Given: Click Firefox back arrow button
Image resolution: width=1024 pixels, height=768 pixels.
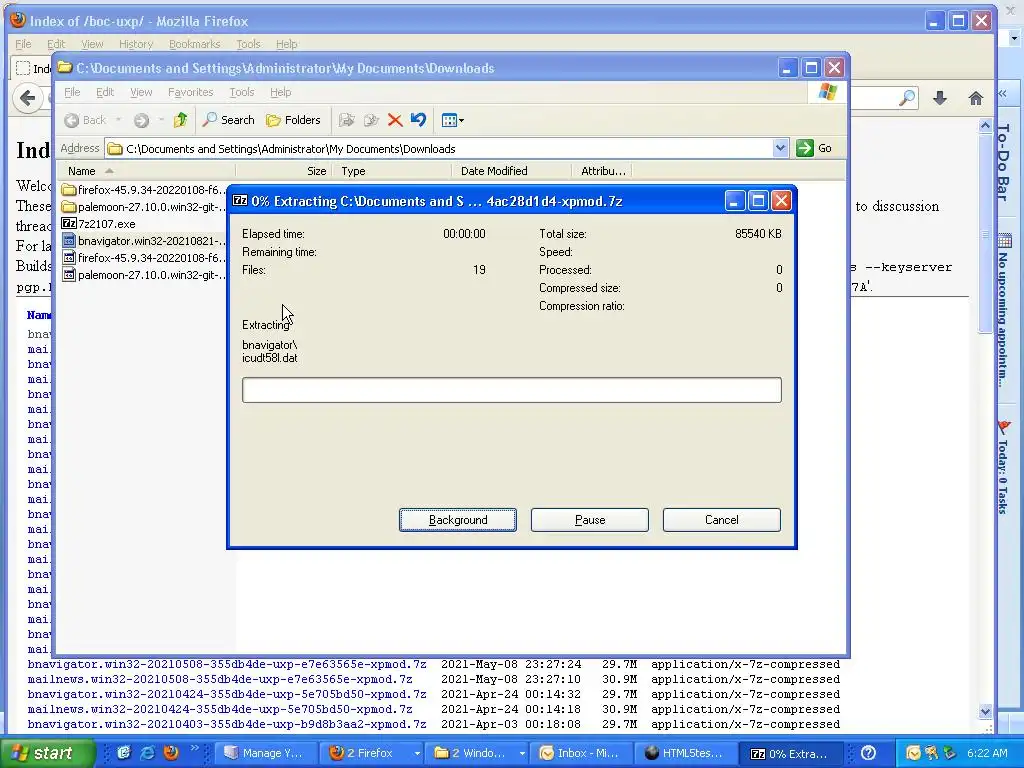Looking at the screenshot, I should click(27, 99).
